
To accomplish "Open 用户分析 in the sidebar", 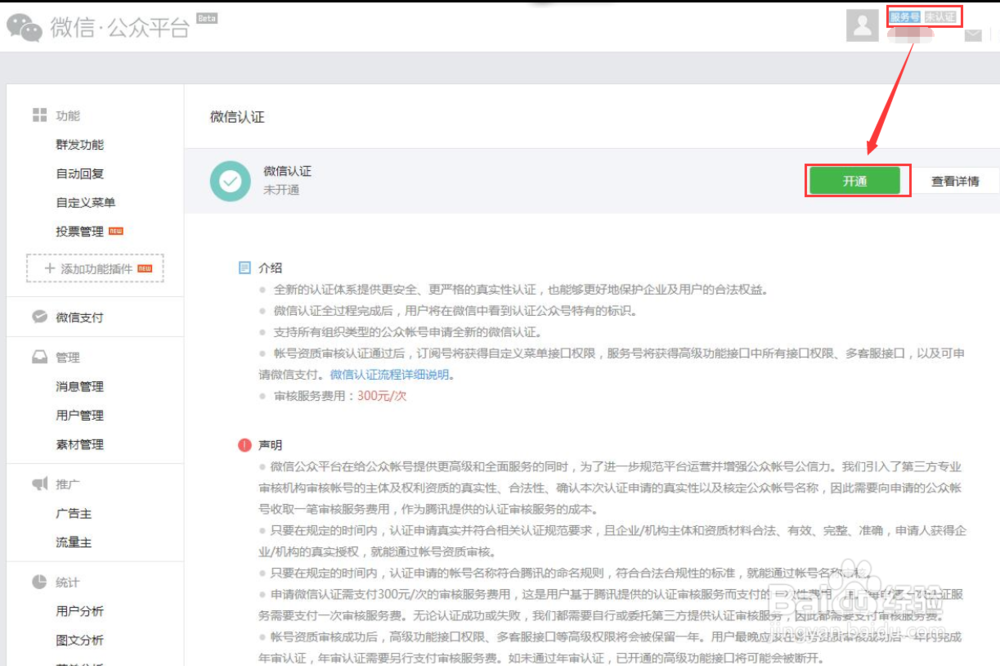I will [80, 611].
